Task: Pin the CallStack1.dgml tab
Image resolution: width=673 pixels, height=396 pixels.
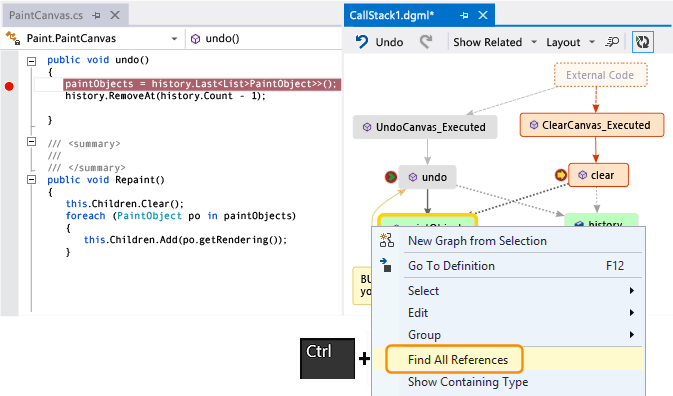Action: click(464, 15)
